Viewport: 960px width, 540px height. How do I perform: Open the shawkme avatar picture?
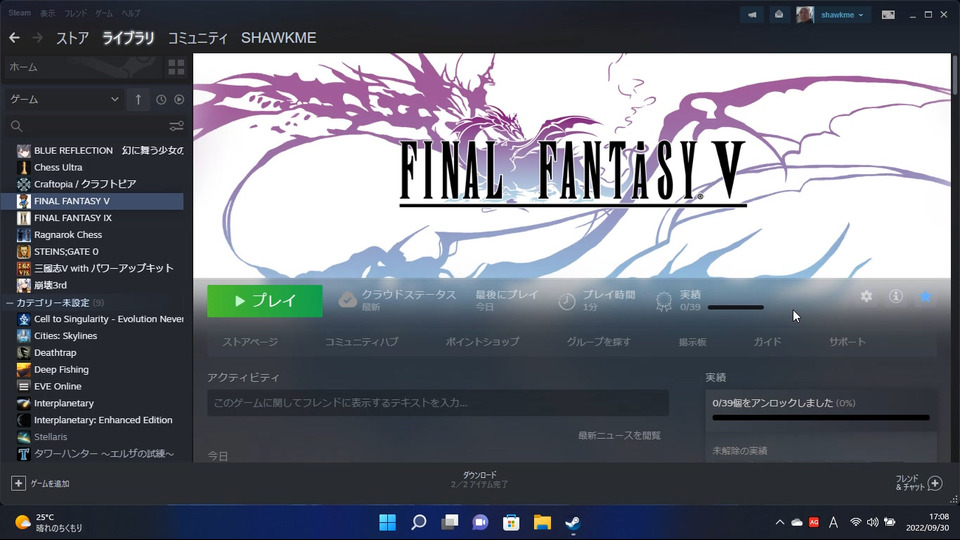(x=804, y=15)
